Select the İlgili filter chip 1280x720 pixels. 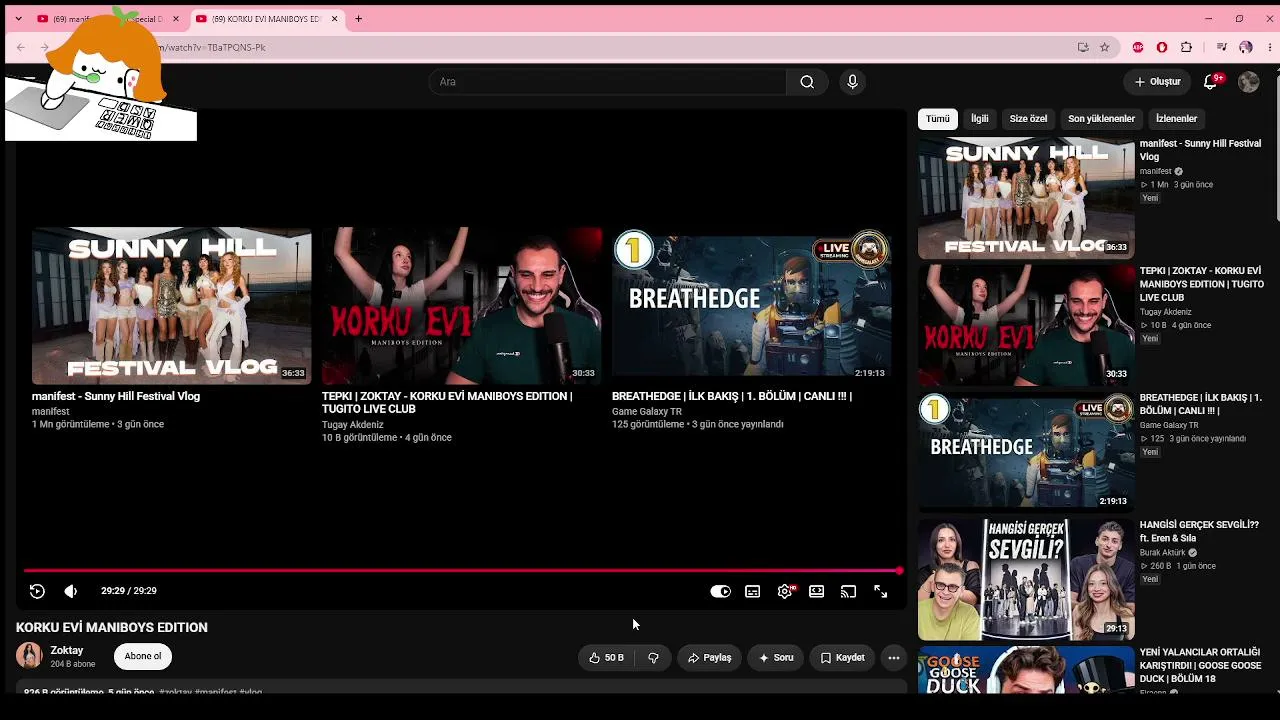980,119
